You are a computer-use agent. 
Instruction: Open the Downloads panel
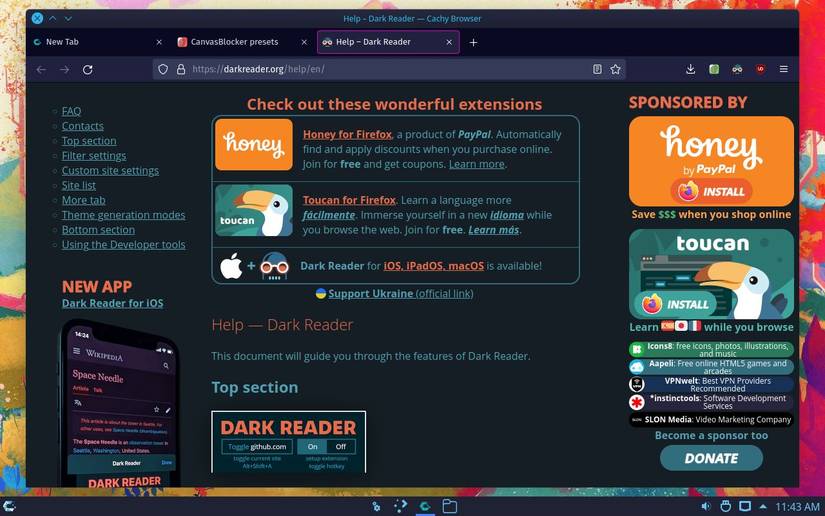coord(690,69)
